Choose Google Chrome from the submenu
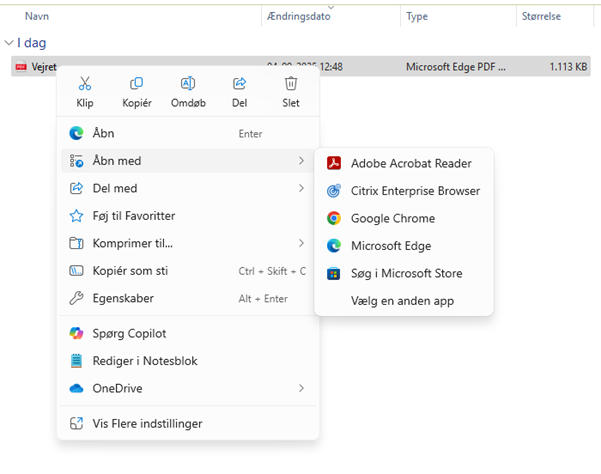 click(392, 218)
